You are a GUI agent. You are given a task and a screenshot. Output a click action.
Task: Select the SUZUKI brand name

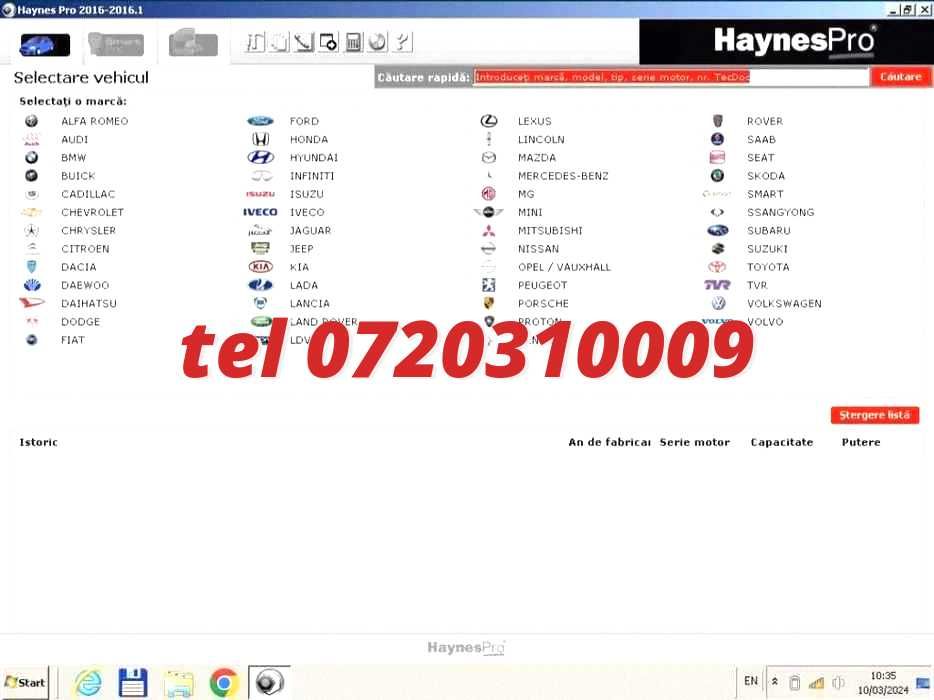767,249
